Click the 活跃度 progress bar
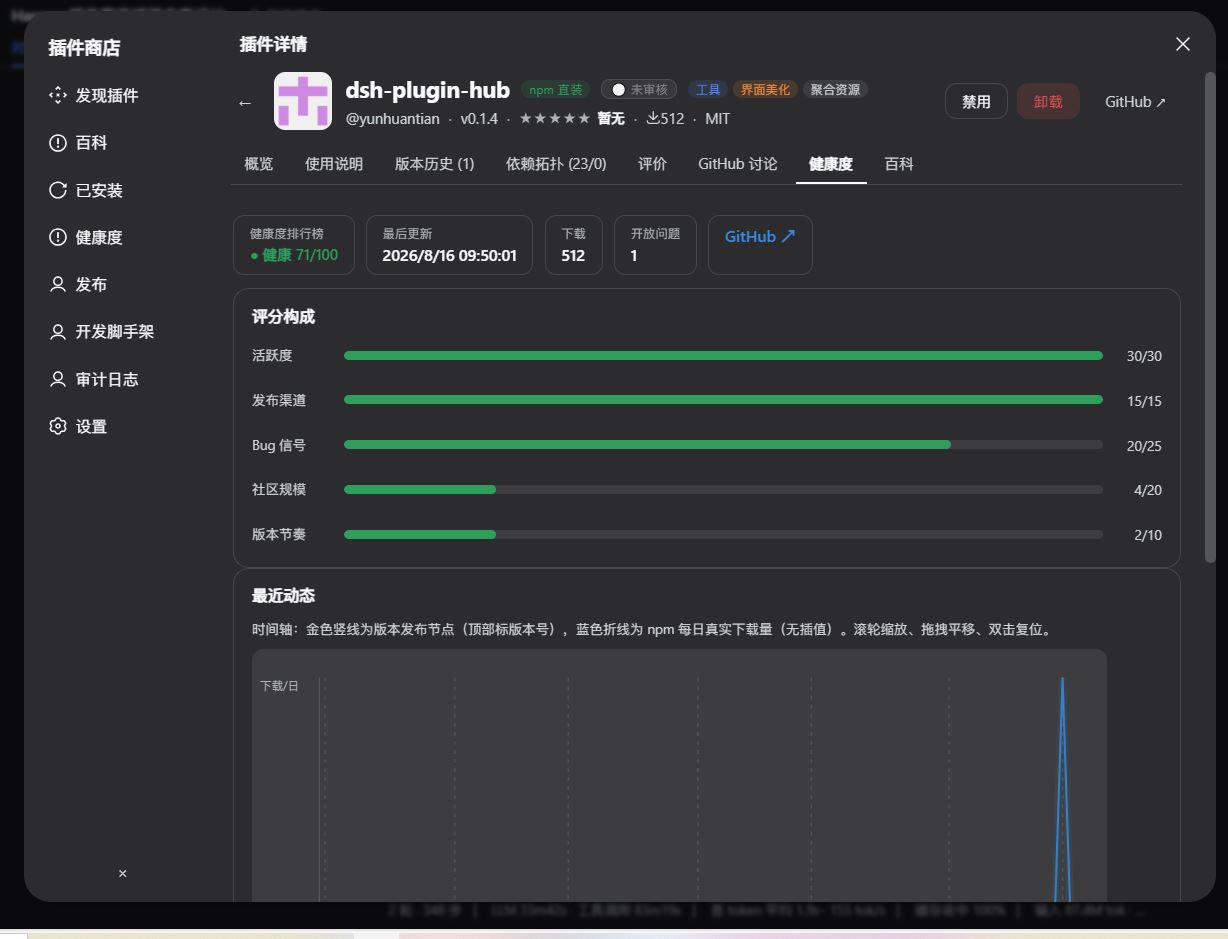This screenshot has width=1228, height=939. pos(723,356)
